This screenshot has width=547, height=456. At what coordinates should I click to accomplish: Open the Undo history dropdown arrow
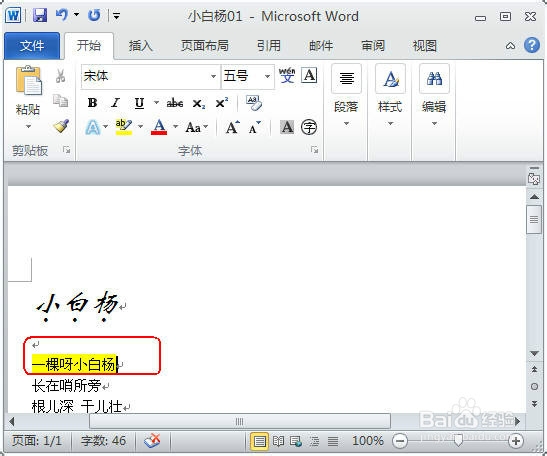(76, 15)
